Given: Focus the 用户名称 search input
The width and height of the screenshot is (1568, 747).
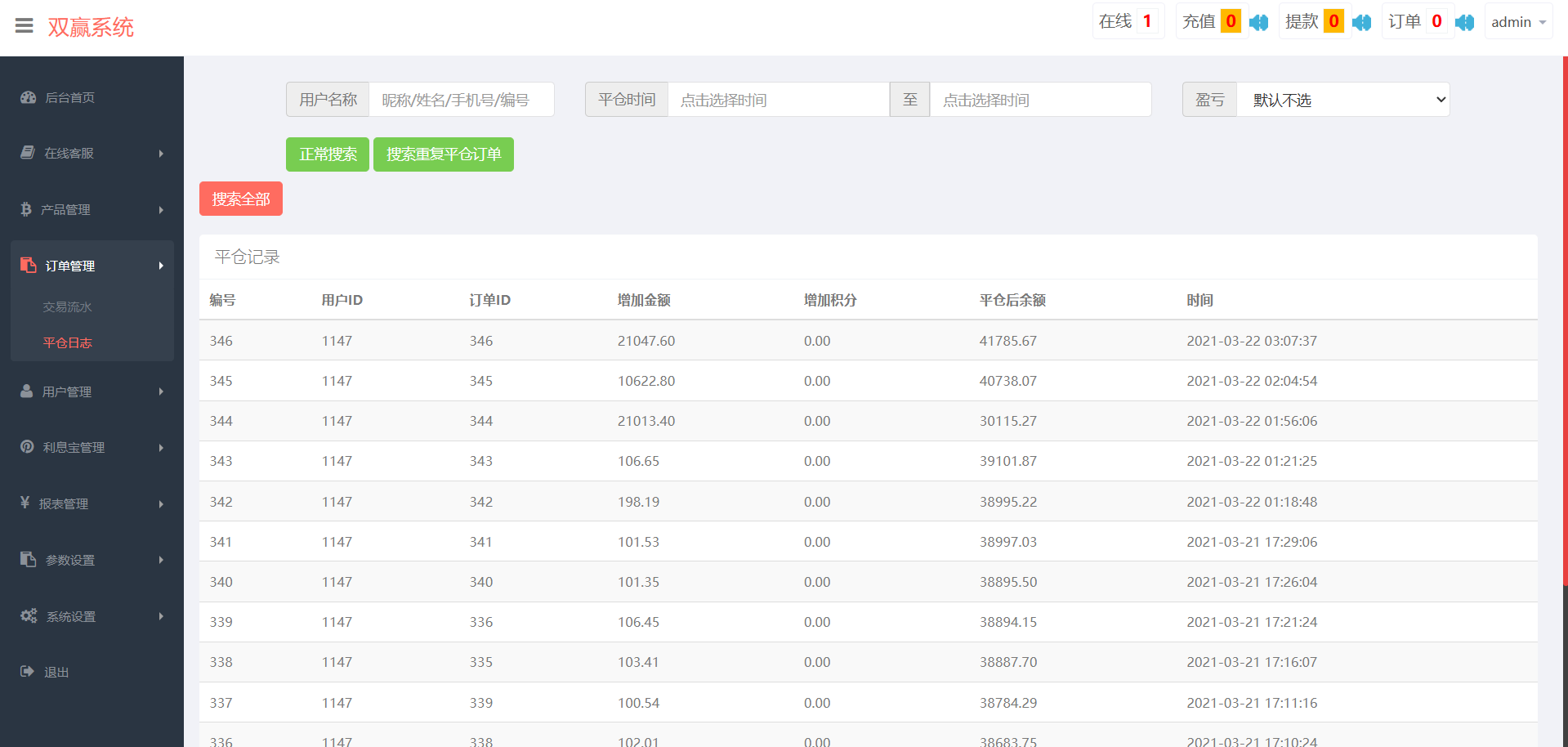Looking at the screenshot, I should tap(462, 100).
